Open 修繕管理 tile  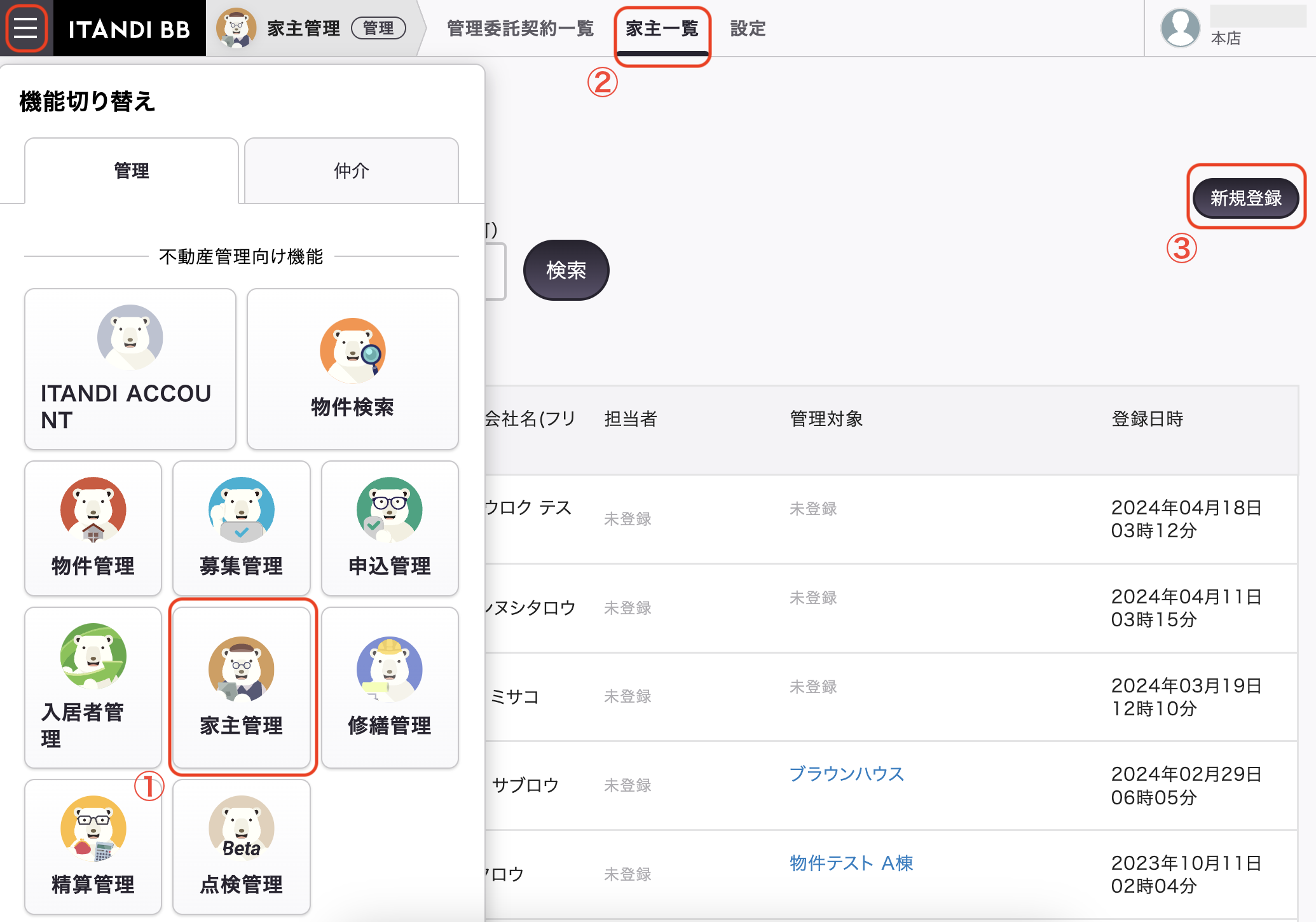click(x=390, y=687)
